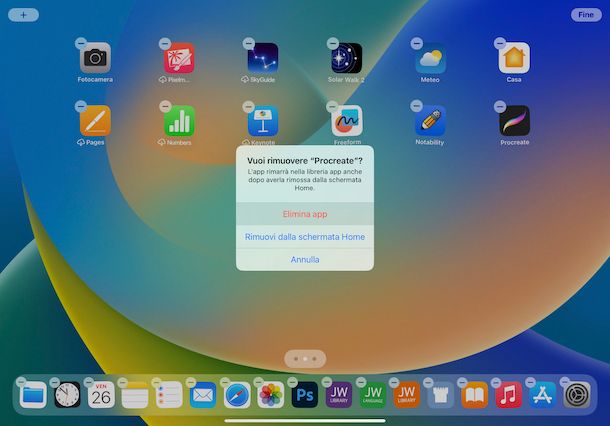Choose Elimina app in the dialog

point(305,214)
